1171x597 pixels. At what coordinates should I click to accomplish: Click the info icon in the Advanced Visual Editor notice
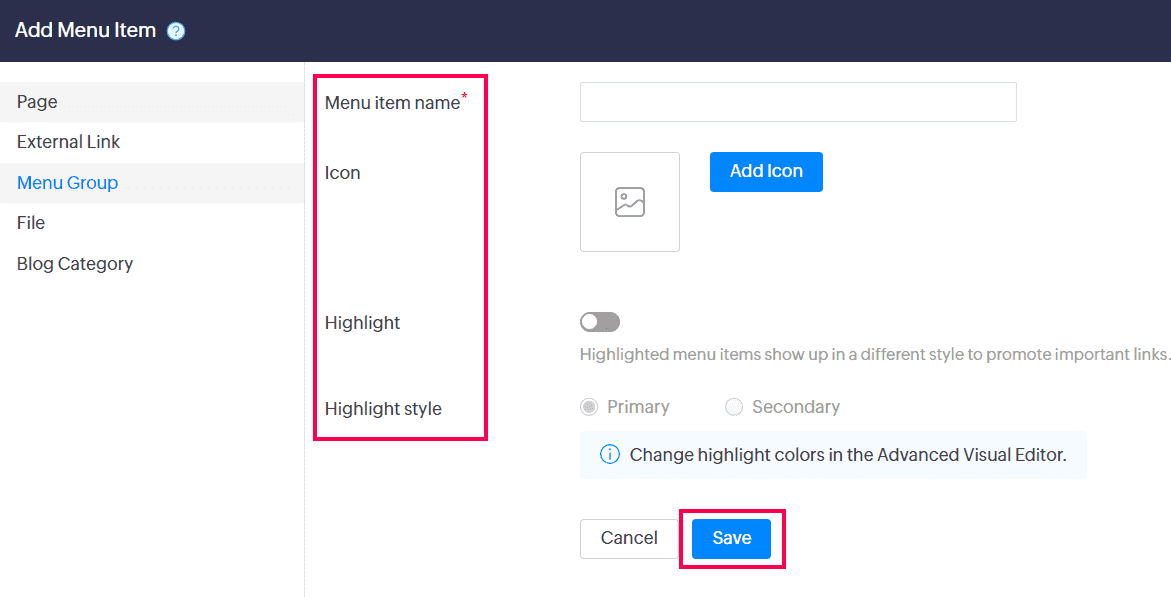[x=609, y=454]
